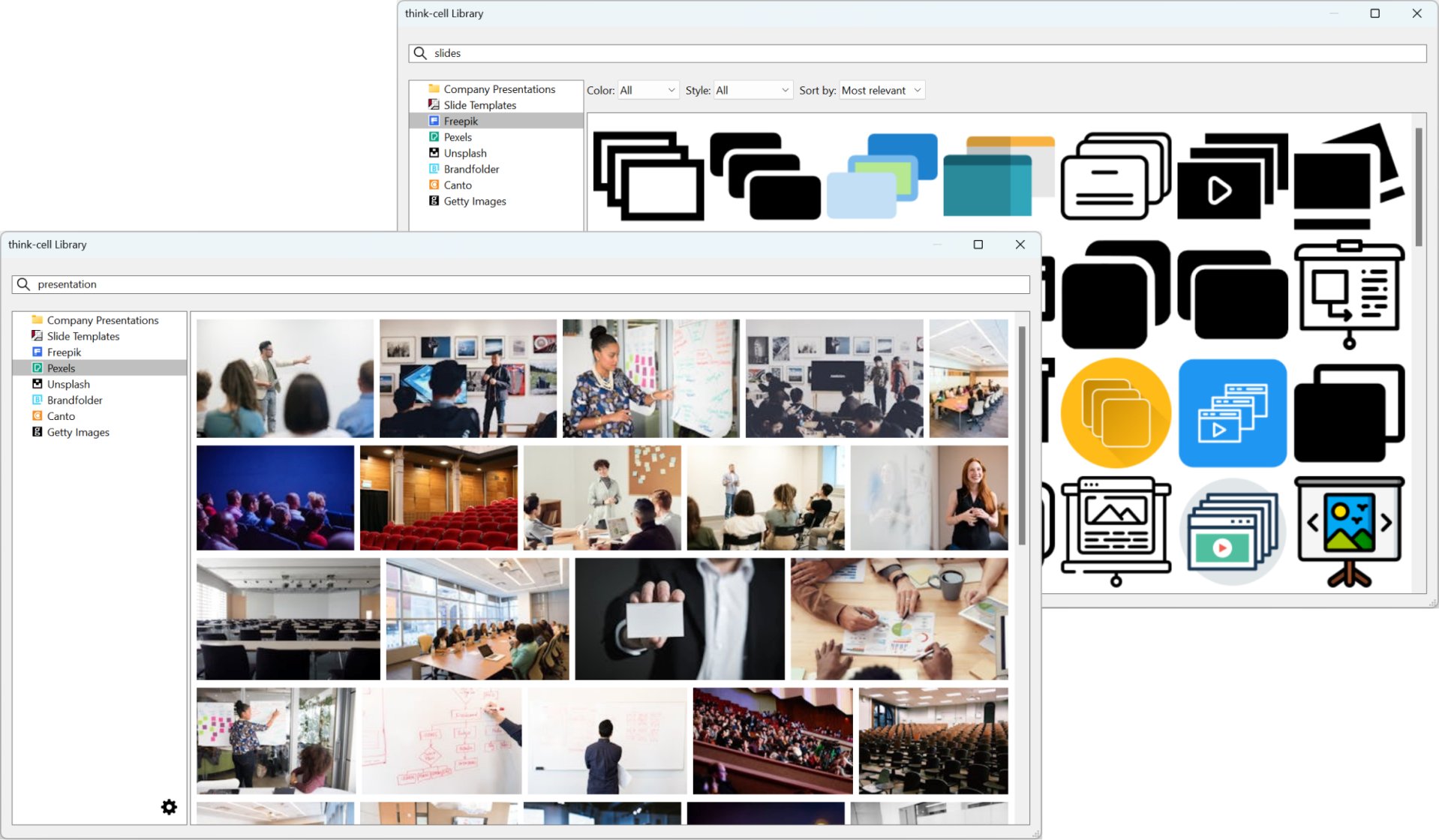Open settings gear in front library window
Screen dimensions: 1439x840
(169, 807)
